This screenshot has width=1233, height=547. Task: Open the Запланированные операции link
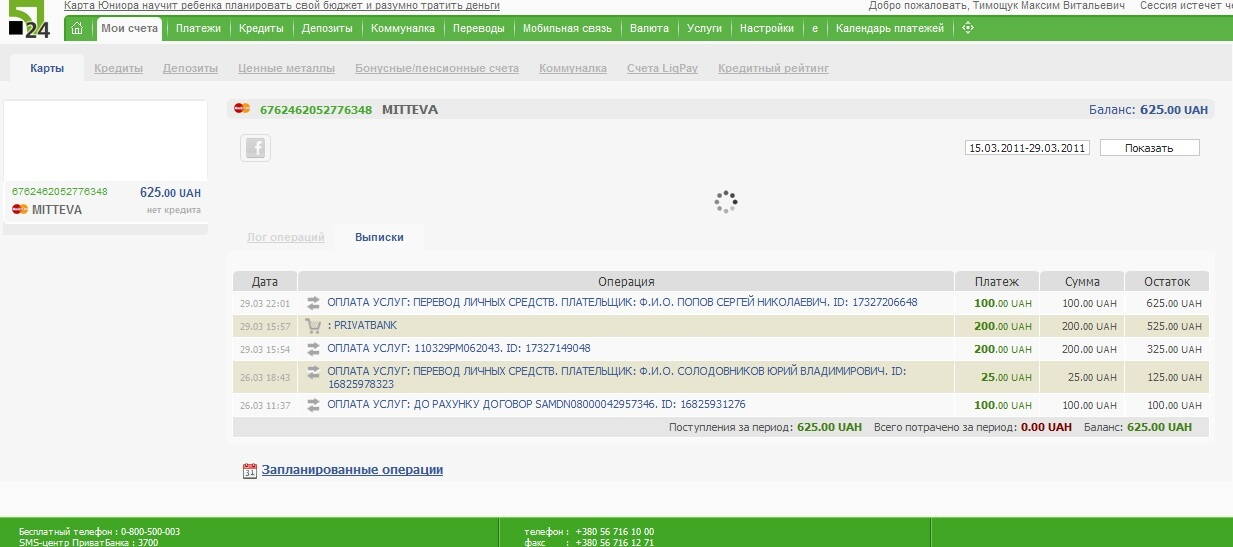pos(352,470)
